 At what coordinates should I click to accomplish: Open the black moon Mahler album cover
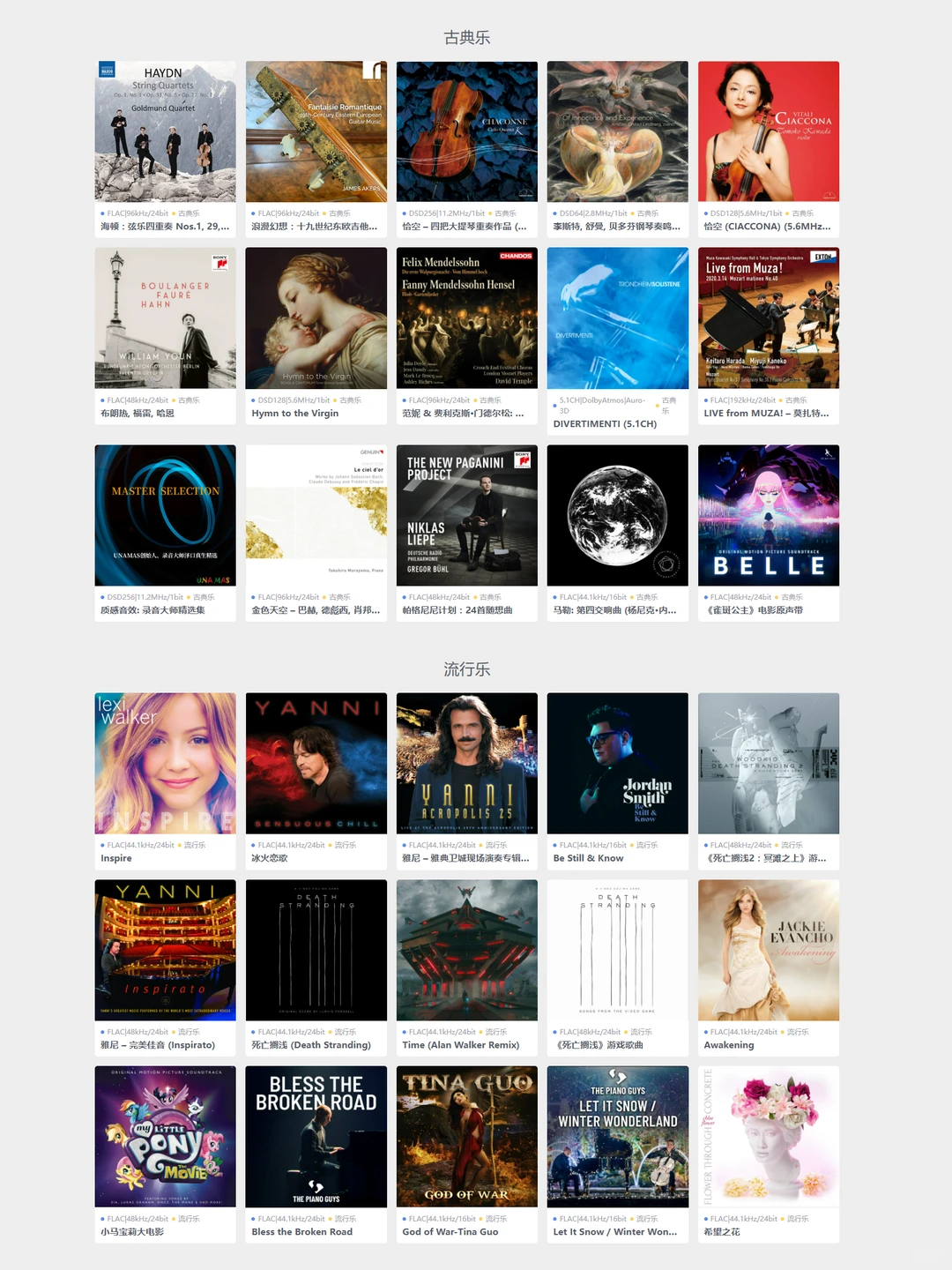tap(618, 515)
